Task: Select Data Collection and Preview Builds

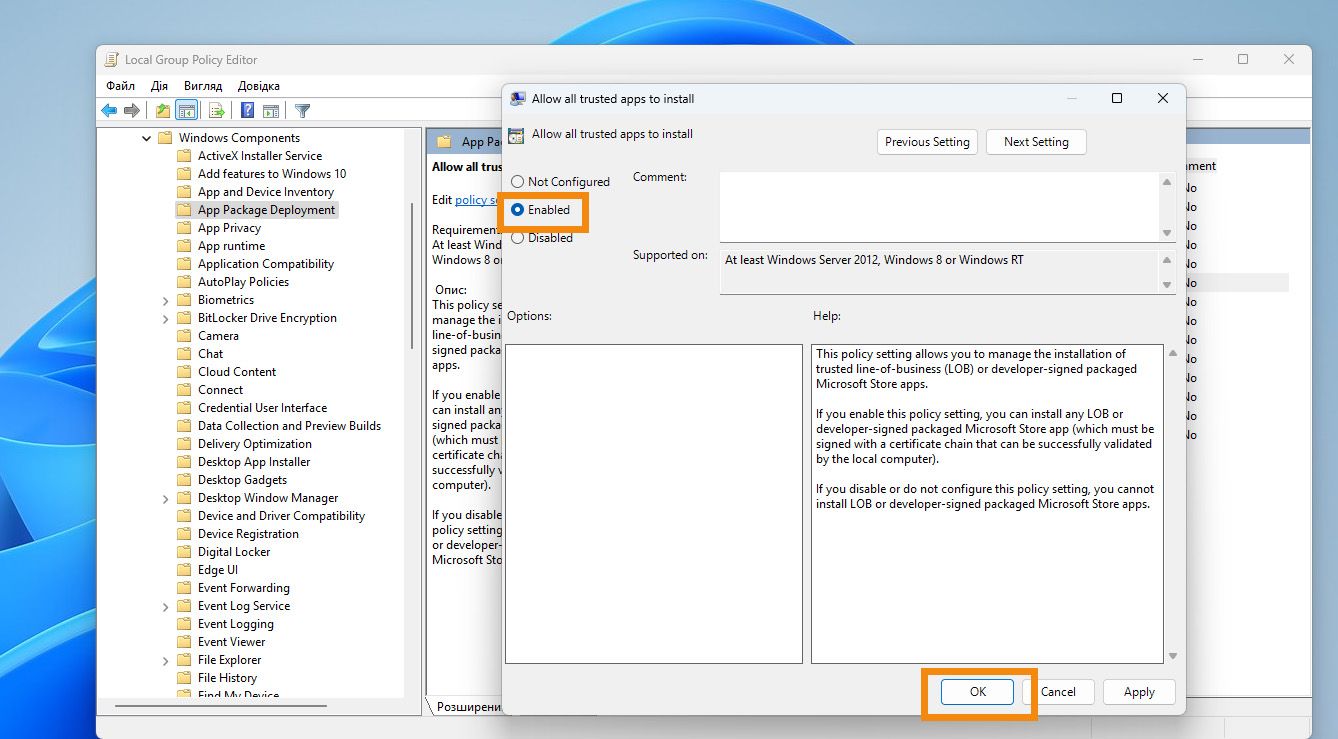Action: 289,426
